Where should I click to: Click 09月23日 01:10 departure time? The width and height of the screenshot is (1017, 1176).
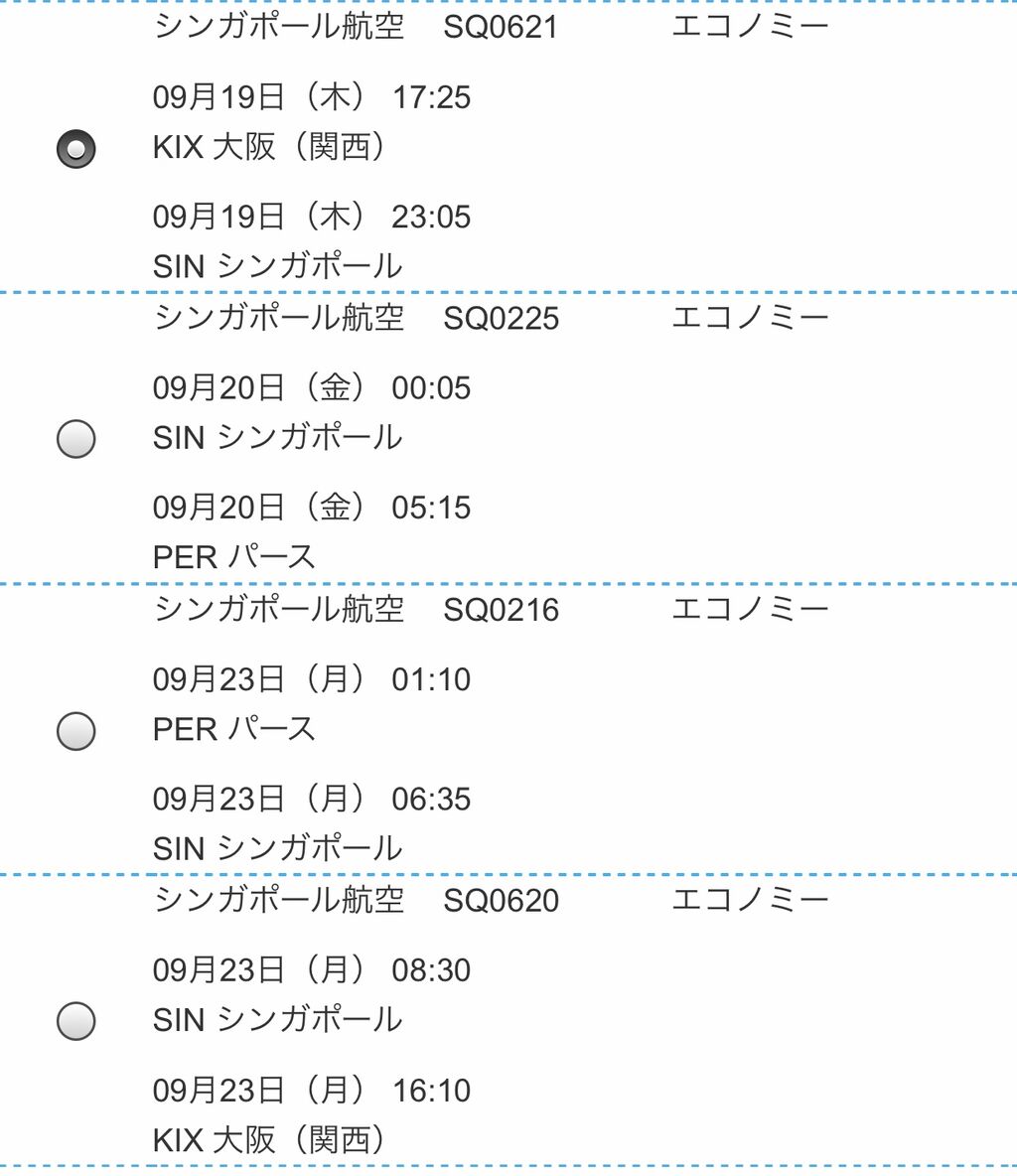click(311, 679)
